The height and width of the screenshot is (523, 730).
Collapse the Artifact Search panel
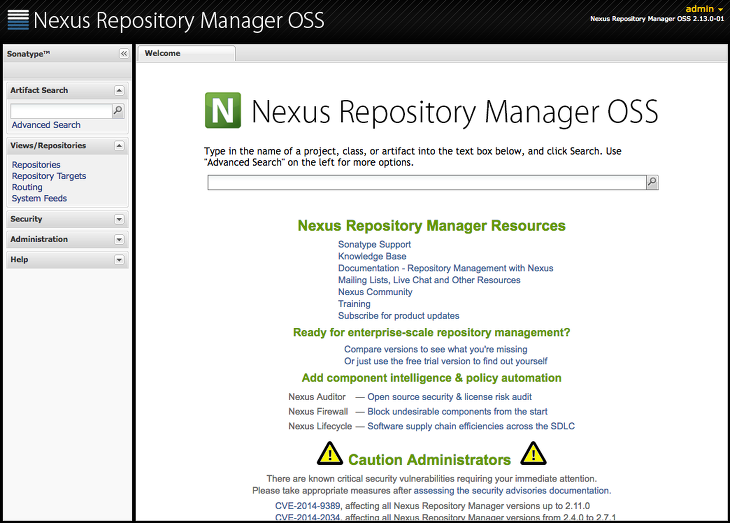119,90
